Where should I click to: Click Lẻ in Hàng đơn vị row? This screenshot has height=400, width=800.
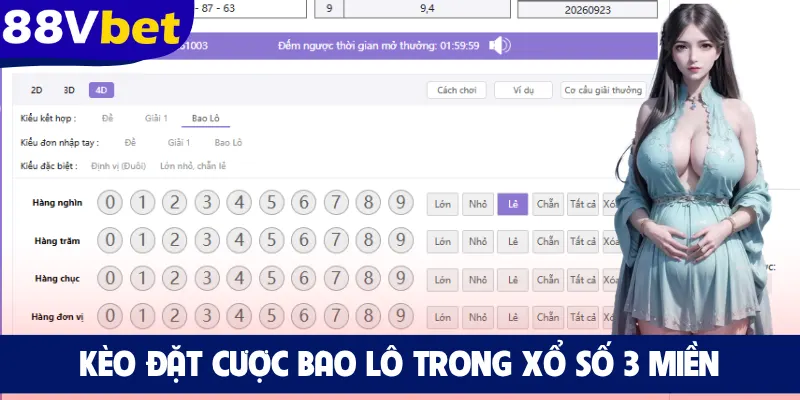(x=513, y=318)
